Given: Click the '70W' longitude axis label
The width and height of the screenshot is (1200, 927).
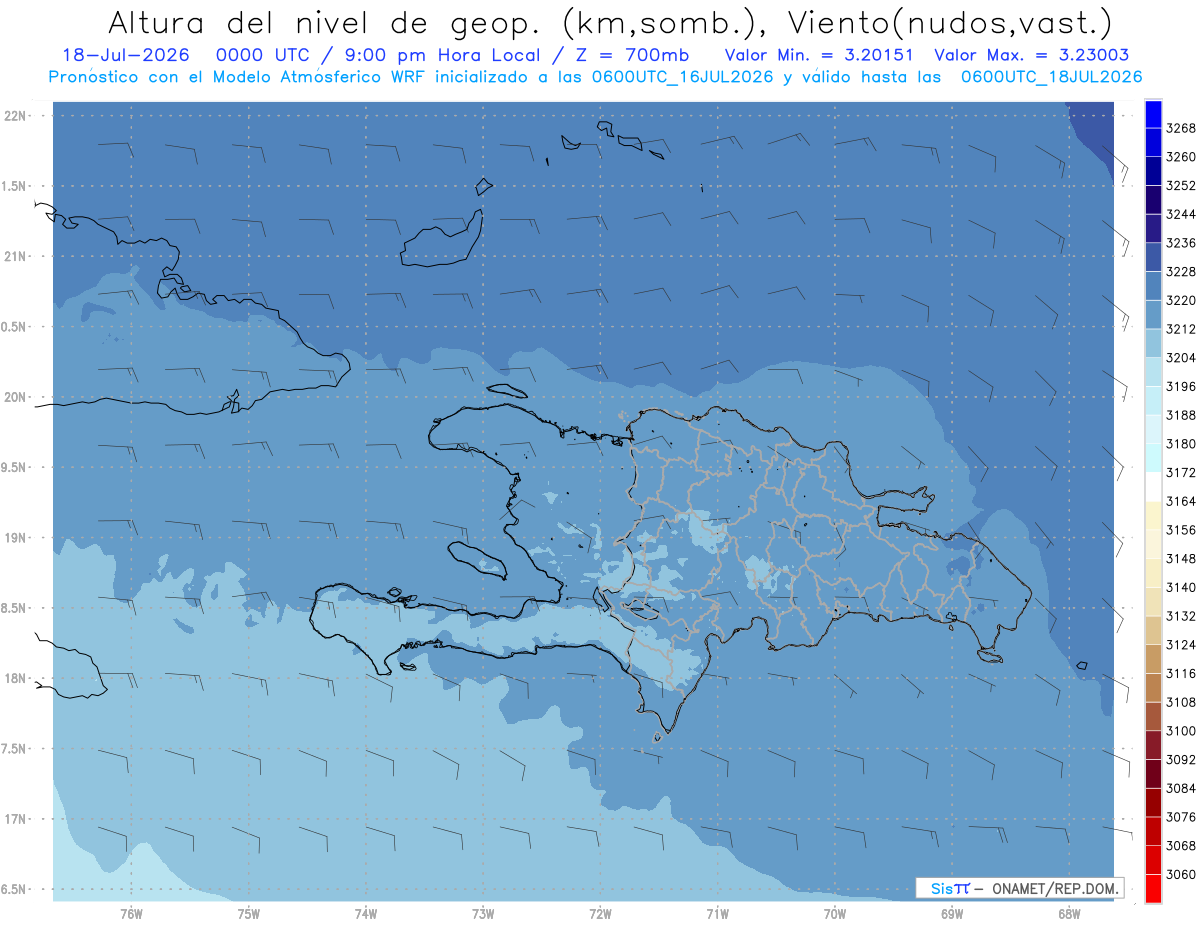Looking at the screenshot, I should click(x=835, y=913).
